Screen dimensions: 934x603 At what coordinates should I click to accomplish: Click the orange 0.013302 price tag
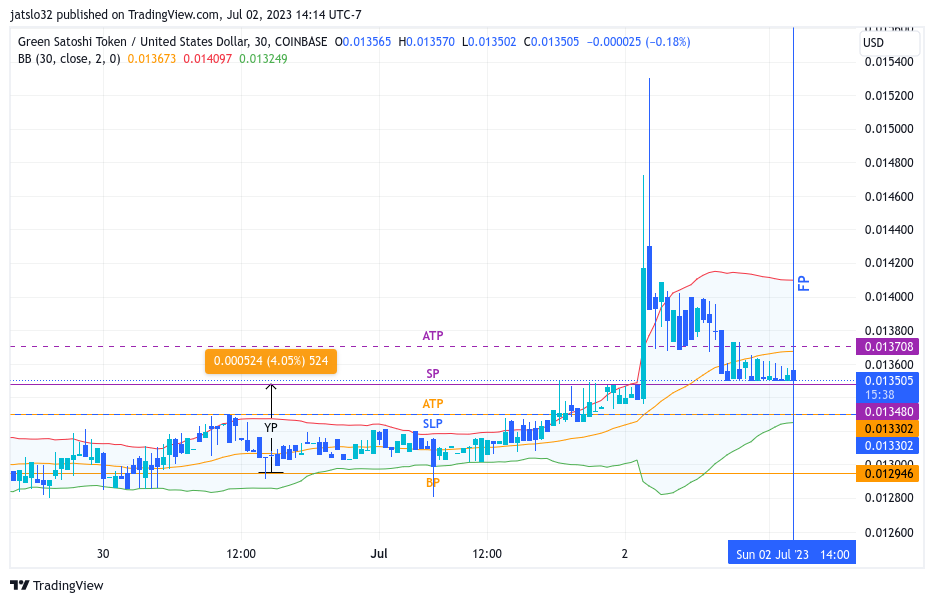point(889,428)
